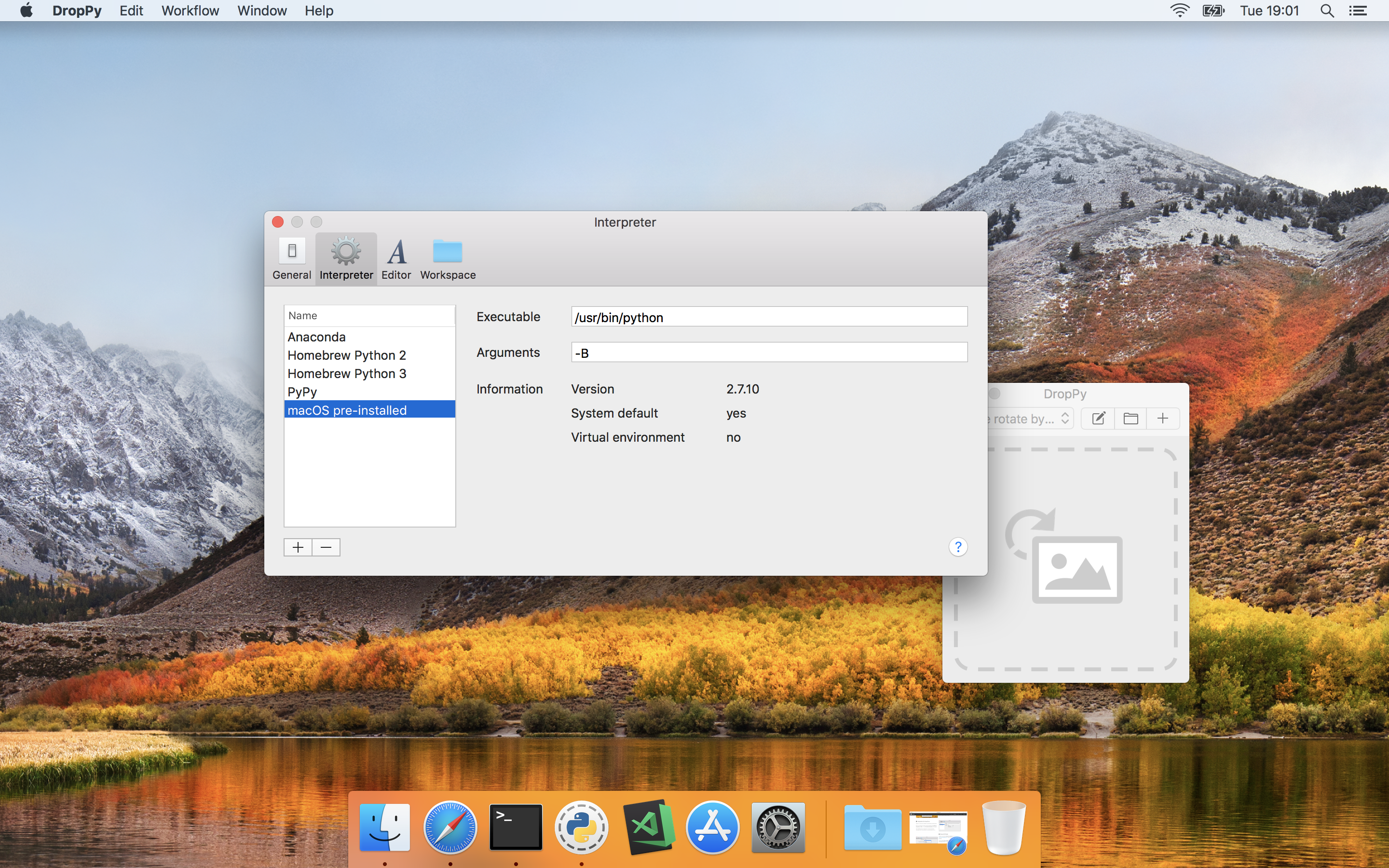Viewport: 1389px width, 868px height.
Task: Open the Workflow menu in menu bar
Action: pyautogui.click(x=190, y=11)
